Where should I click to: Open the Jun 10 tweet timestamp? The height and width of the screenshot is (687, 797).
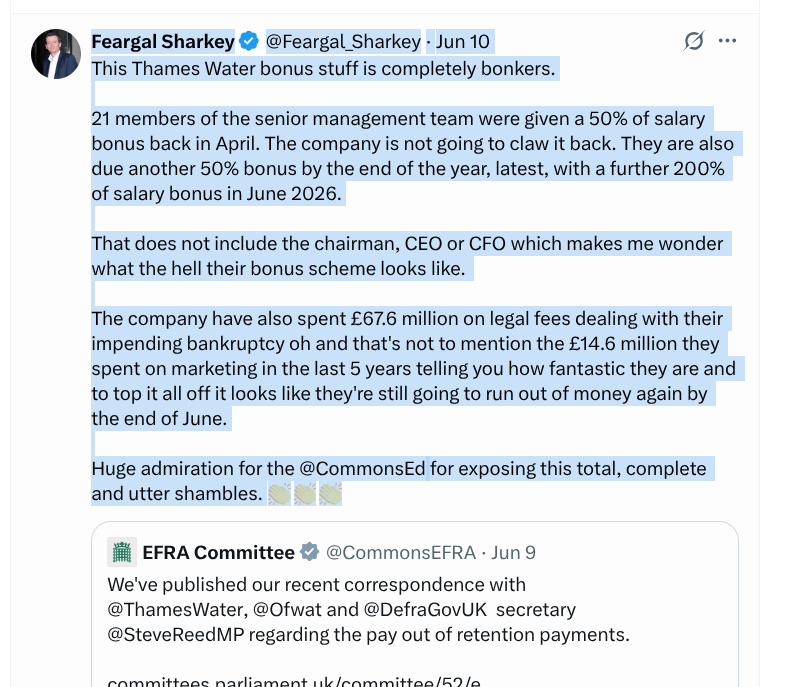[463, 42]
